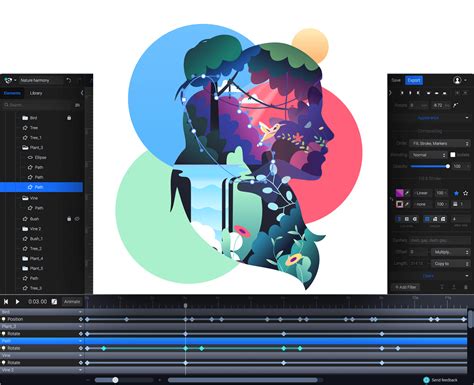The image size is (474, 385).
Task: Click the Export button
Action: (414, 80)
